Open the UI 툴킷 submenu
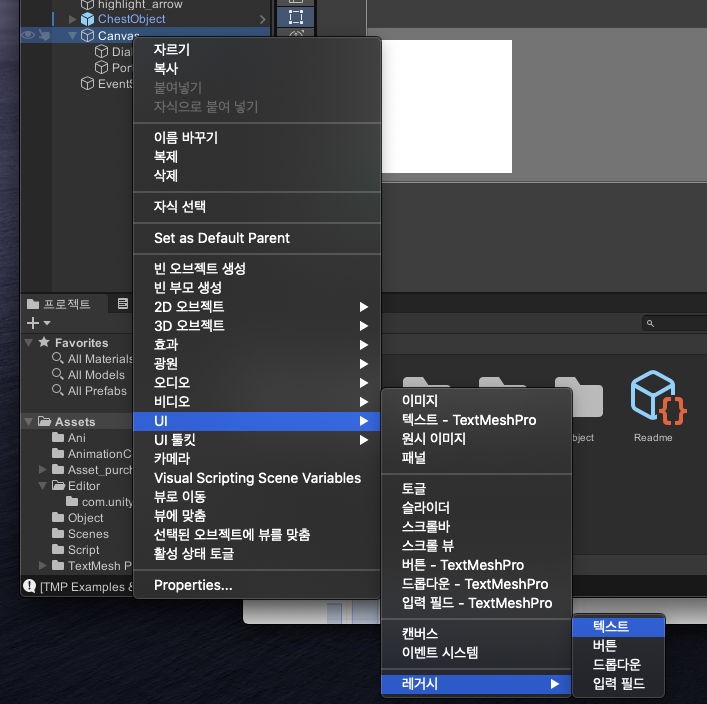Image resolution: width=707 pixels, height=704 pixels. [257, 440]
